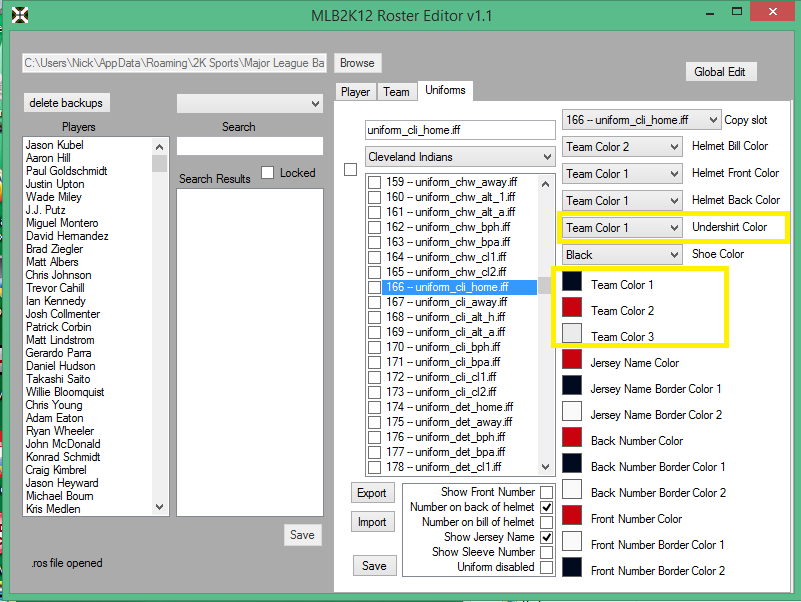Click uniform list scroll up arrow
Viewport: 801px width, 602px height.
(545, 183)
